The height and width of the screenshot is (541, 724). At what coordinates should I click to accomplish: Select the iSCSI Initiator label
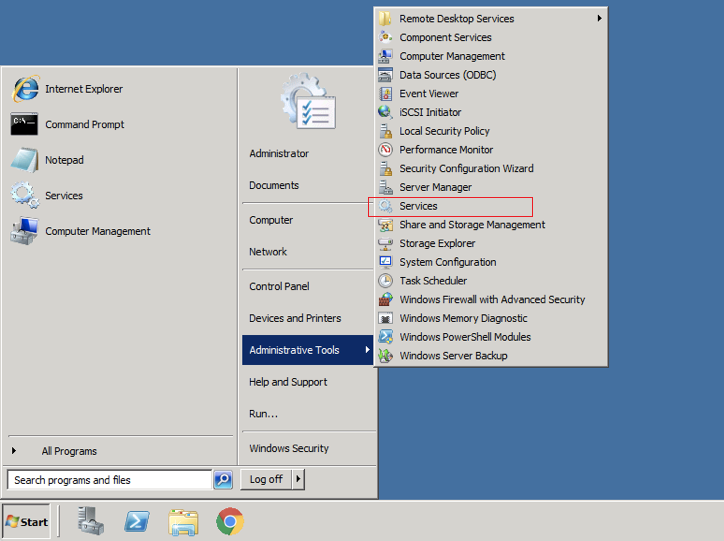[430, 112]
